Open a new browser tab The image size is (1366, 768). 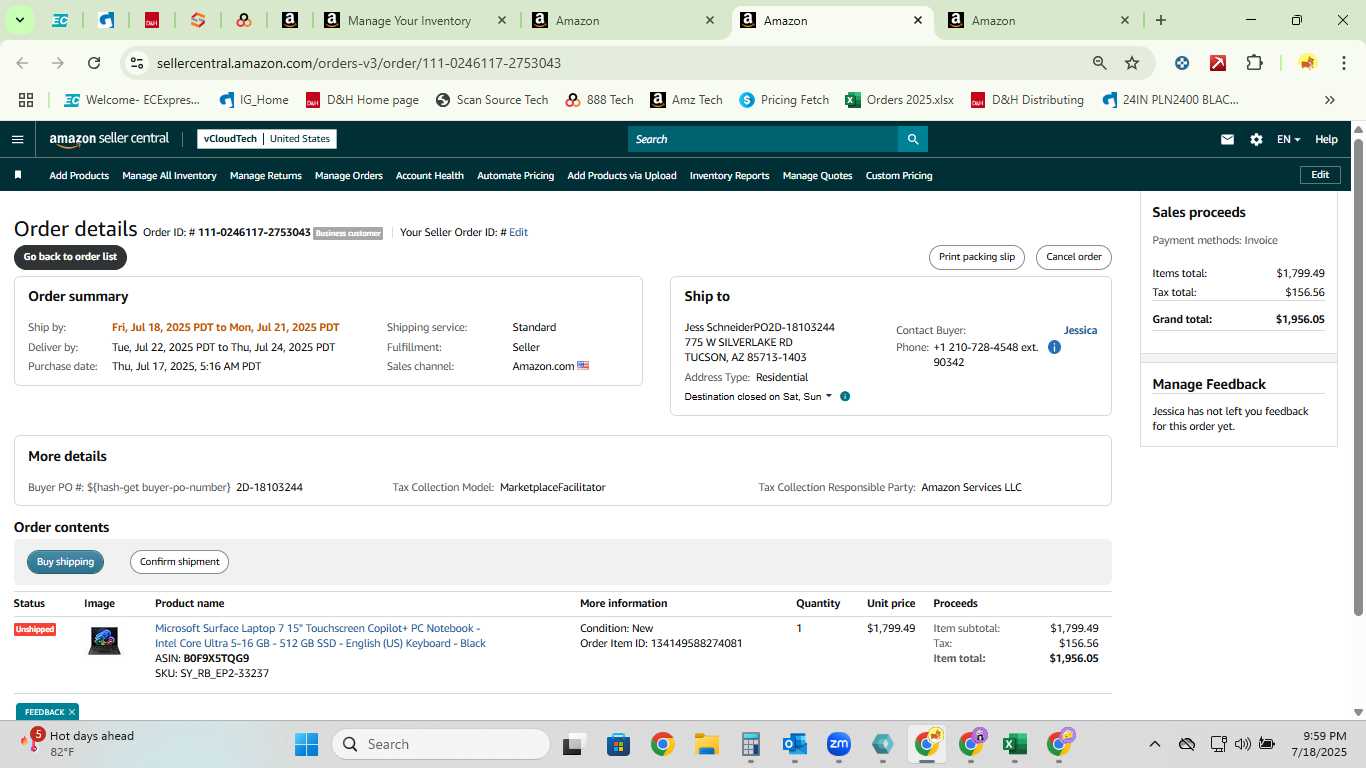[1160, 20]
